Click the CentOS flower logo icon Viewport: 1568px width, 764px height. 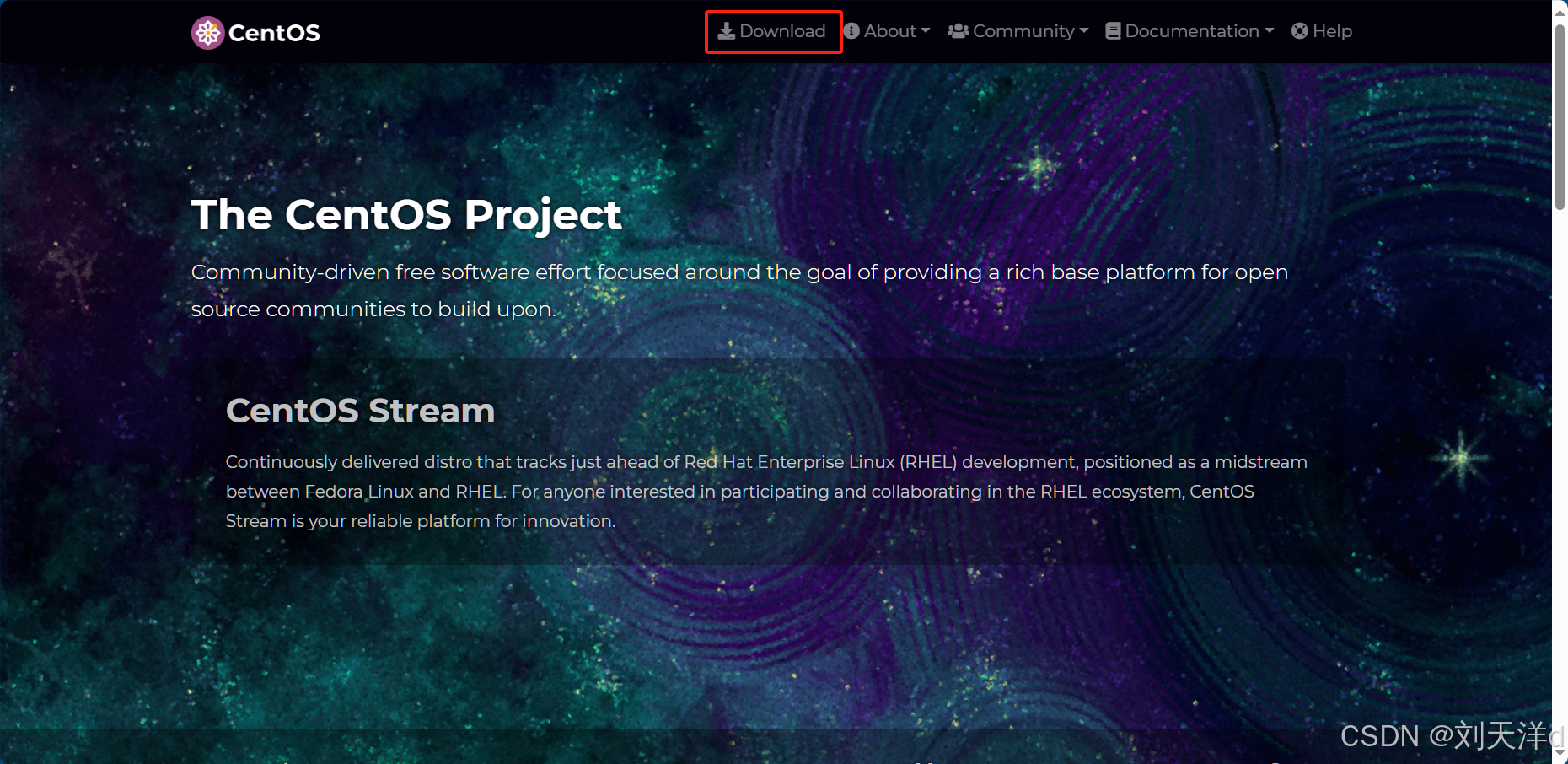click(207, 33)
